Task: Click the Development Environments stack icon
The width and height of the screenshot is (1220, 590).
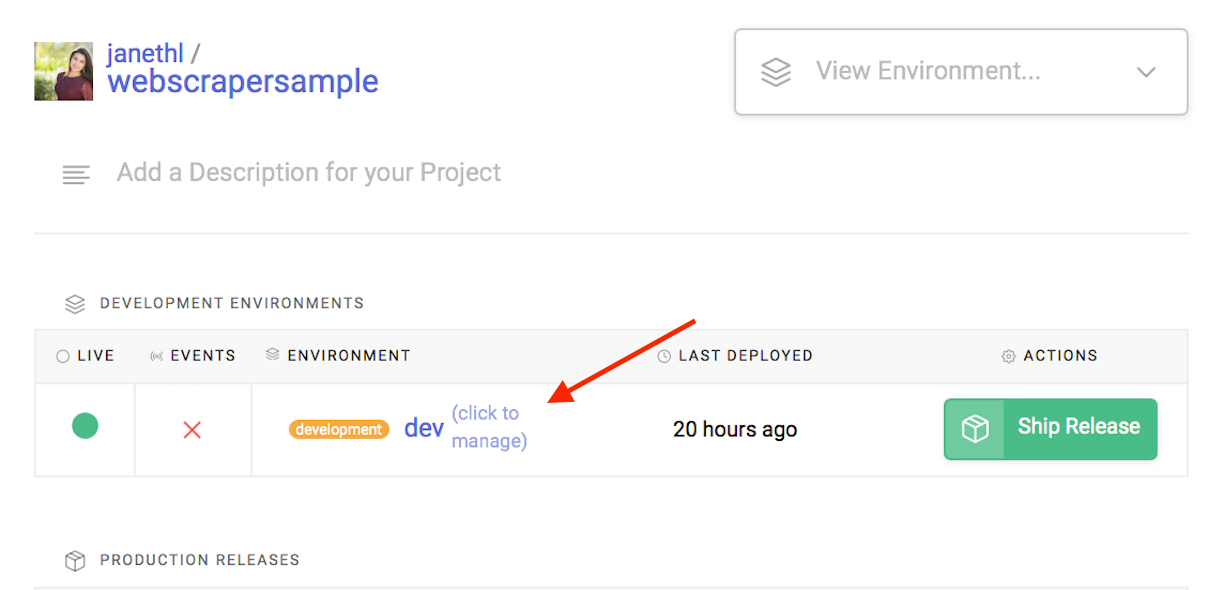Action: 75,303
